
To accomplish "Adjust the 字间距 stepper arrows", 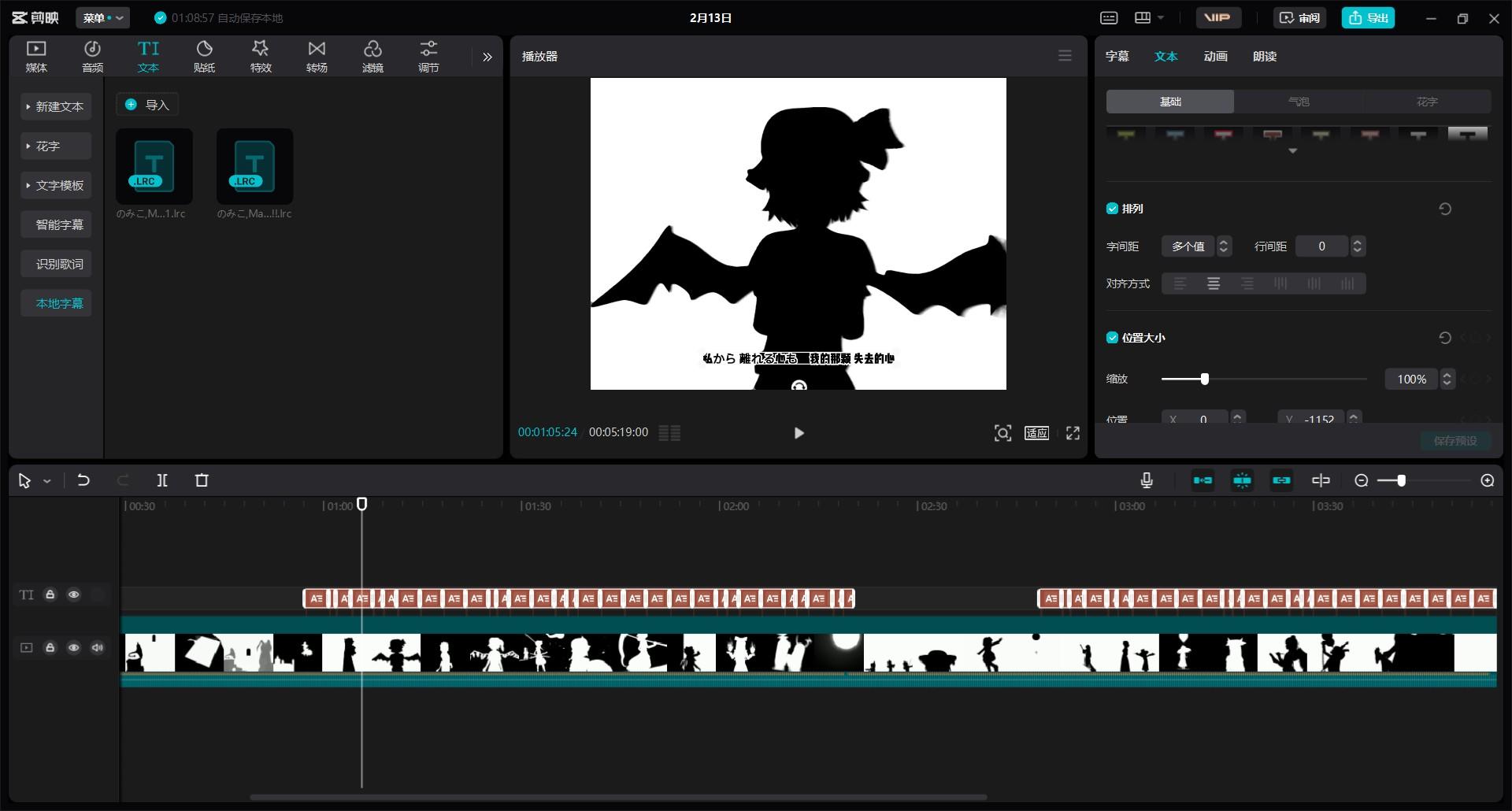I will click(x=1224, y=246).
